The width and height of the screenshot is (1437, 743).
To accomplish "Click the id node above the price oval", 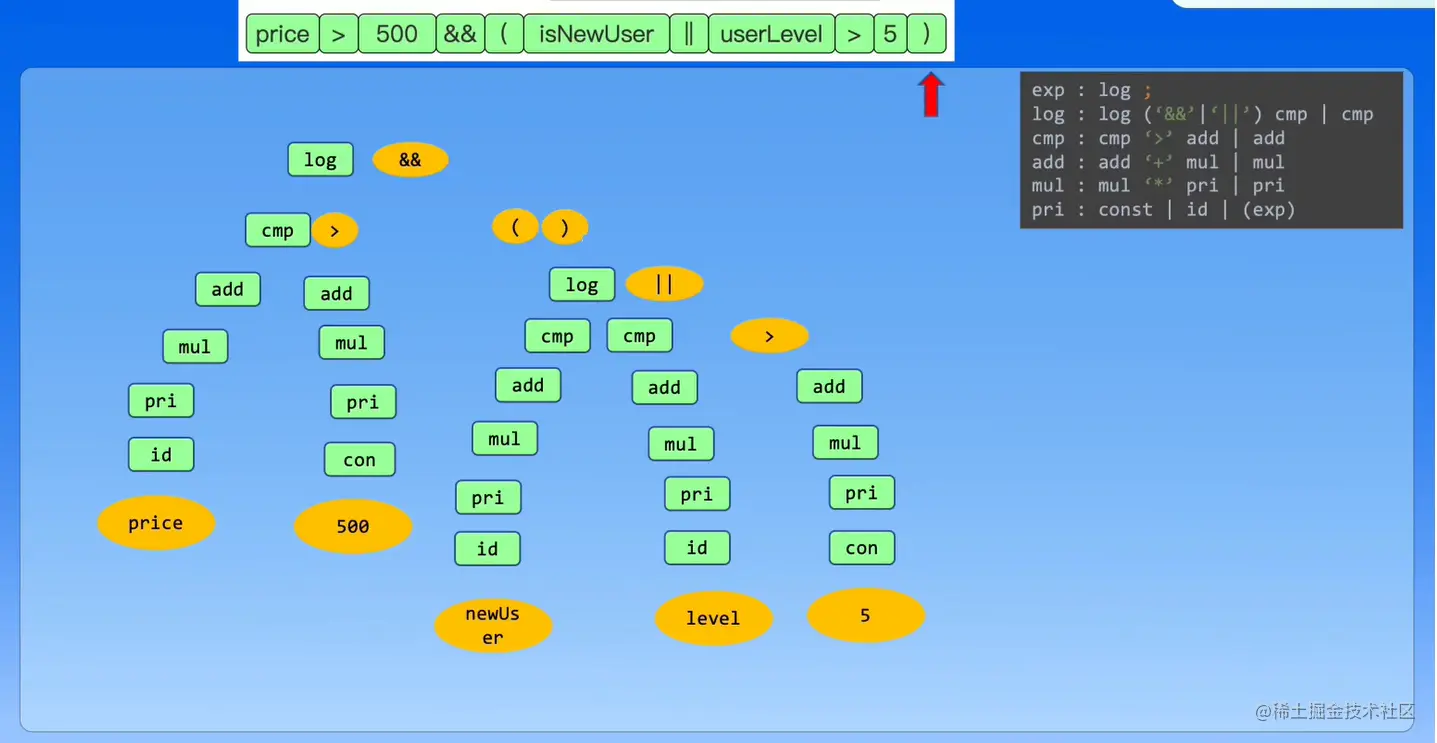I will (161, 454).
